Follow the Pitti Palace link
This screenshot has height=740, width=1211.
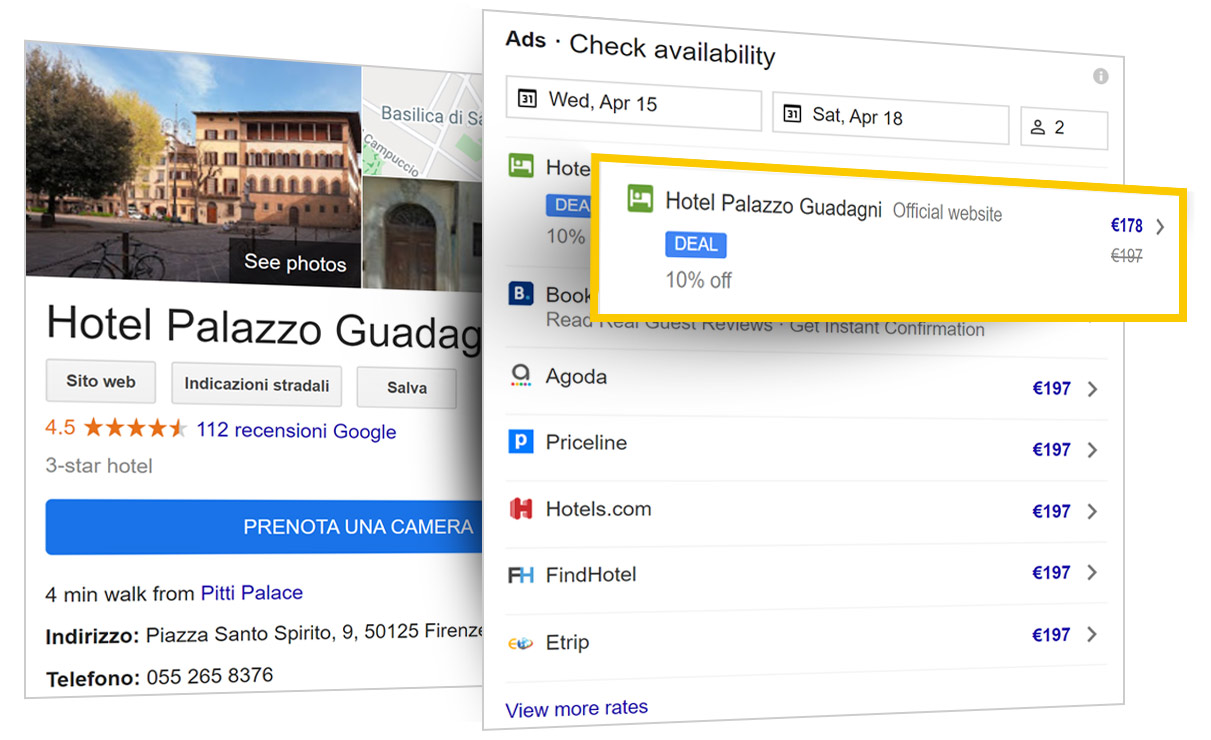[x=252, y=593]
